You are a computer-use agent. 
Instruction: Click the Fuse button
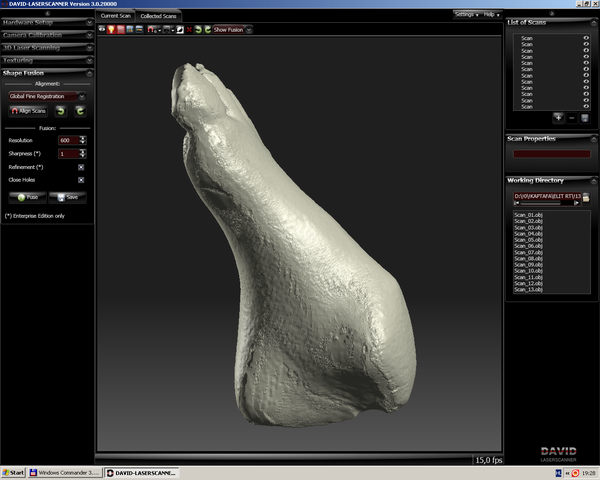pos(26,197)
